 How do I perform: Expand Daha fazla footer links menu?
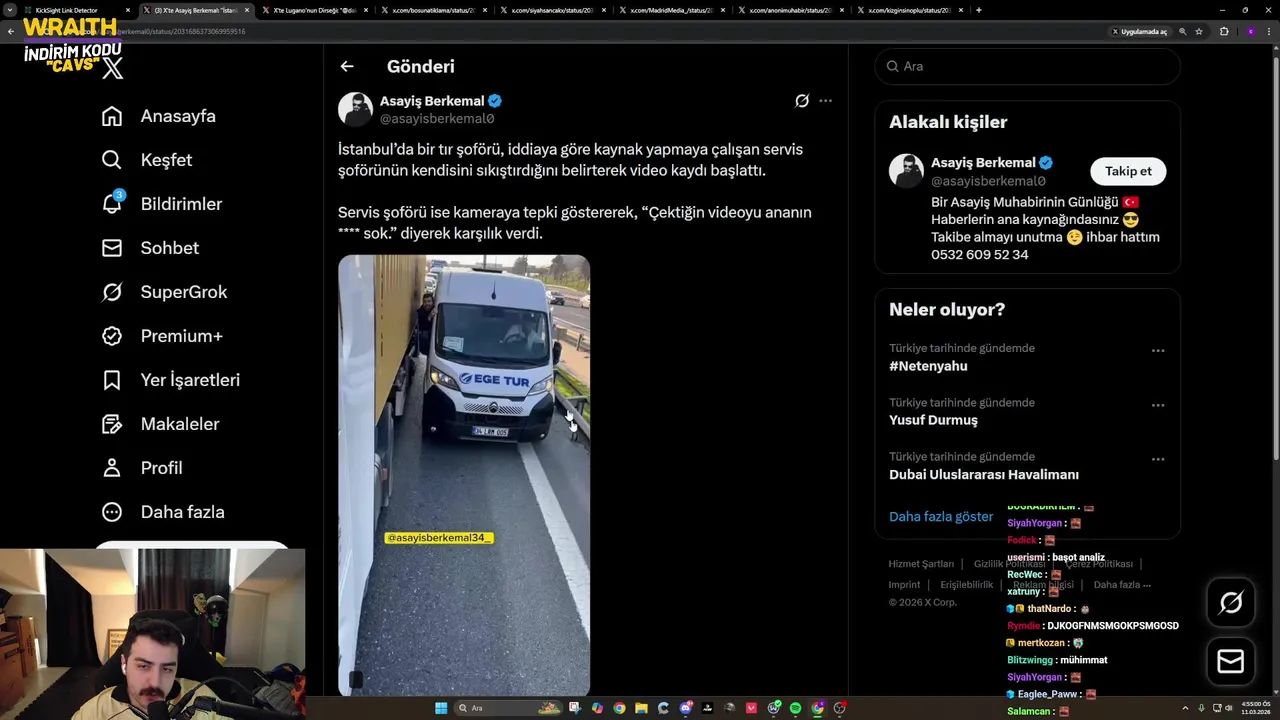click(x=1122, y=585)
